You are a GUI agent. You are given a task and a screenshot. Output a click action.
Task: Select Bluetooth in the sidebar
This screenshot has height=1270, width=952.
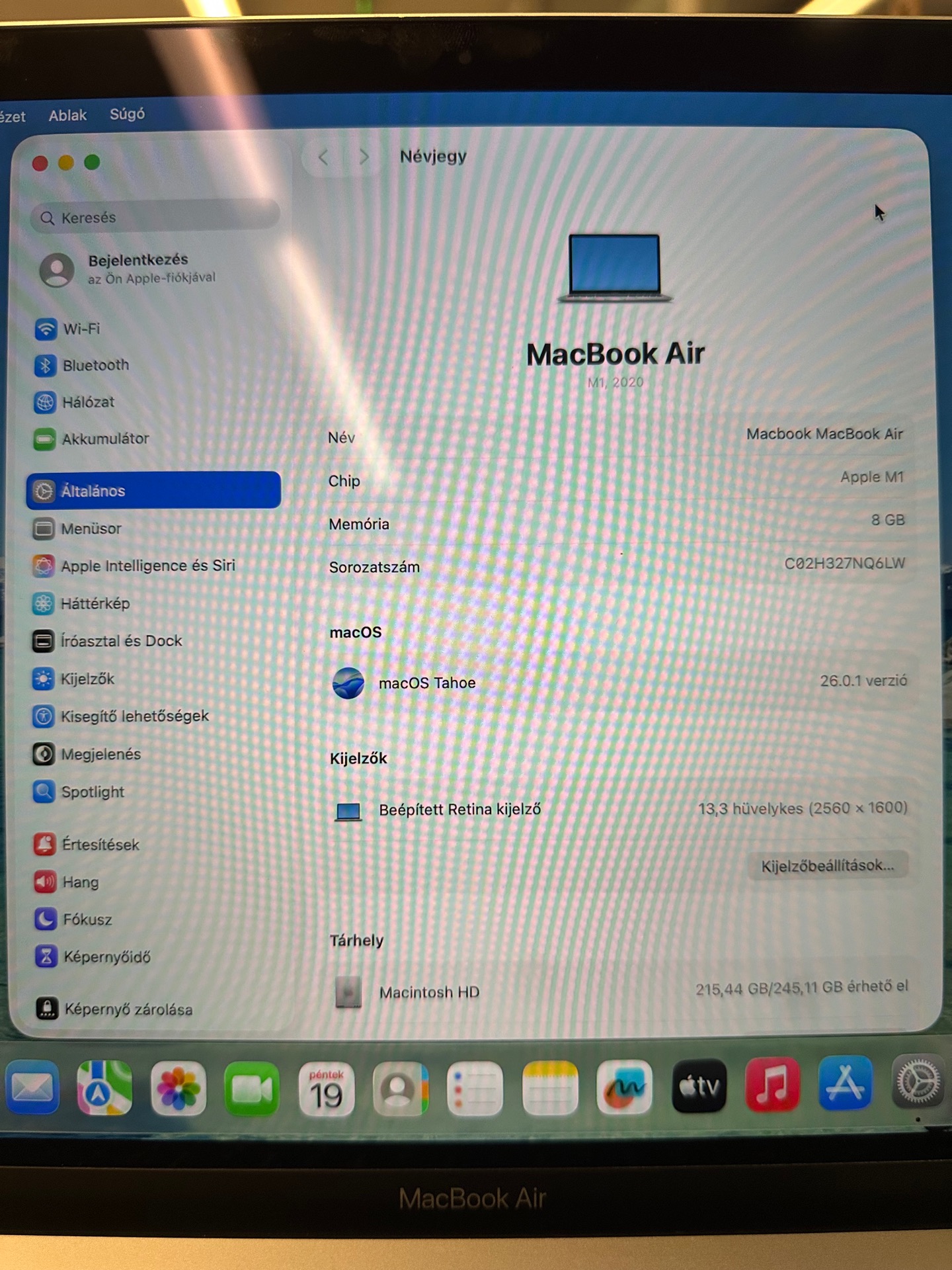click(x=95, y=365)
